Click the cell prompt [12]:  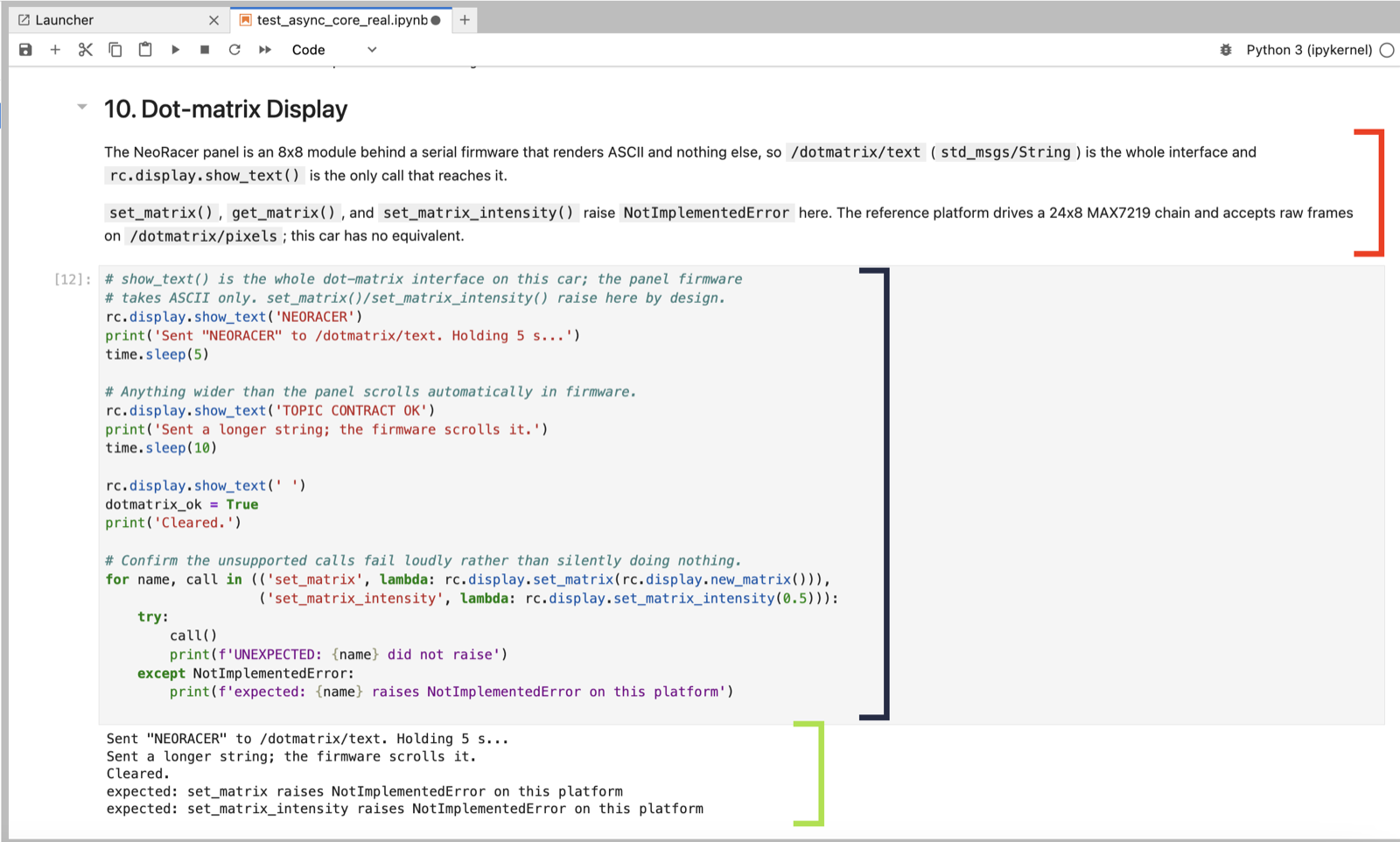73,279
